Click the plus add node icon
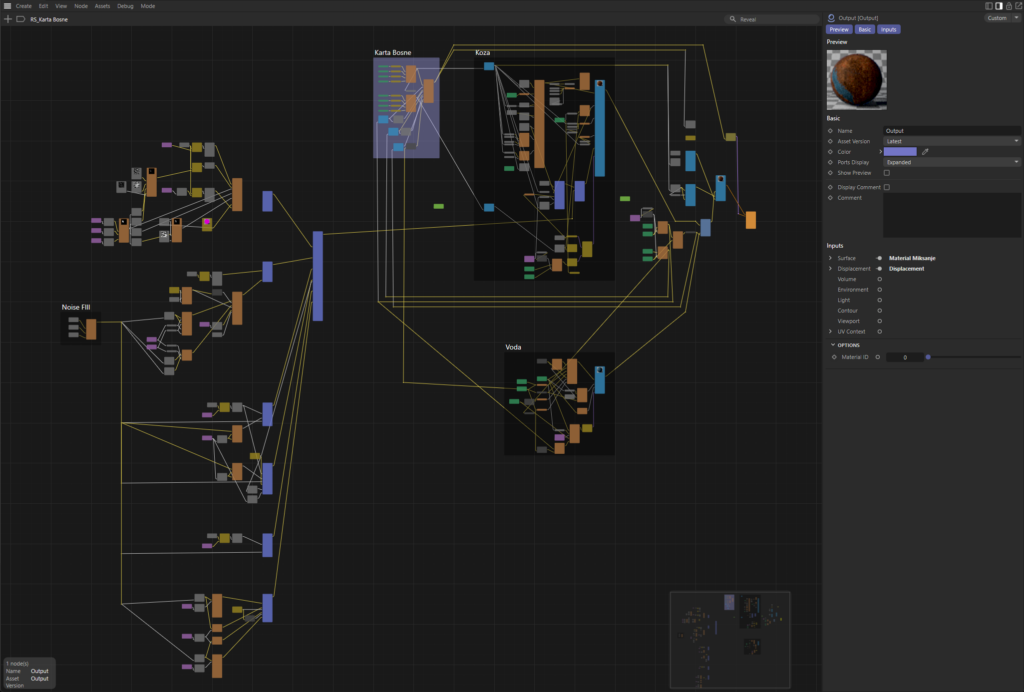Screen dimensions: 1024x692 8,19
